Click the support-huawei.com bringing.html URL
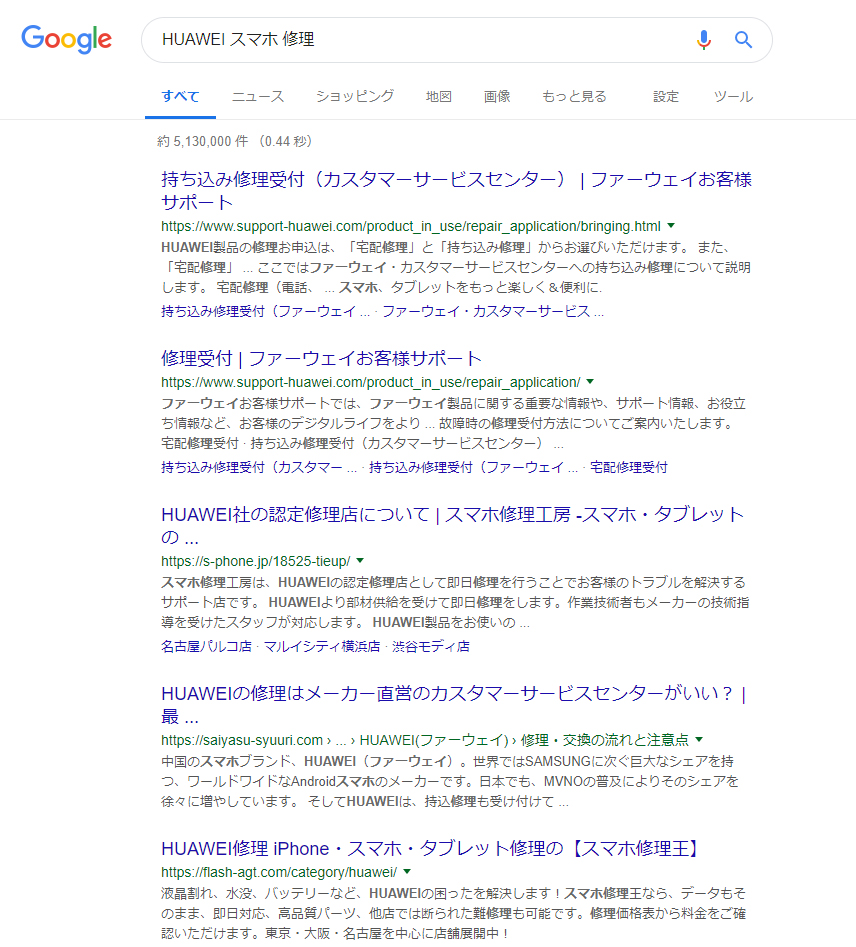Screen dimensions: 856x947 [411, 226]
